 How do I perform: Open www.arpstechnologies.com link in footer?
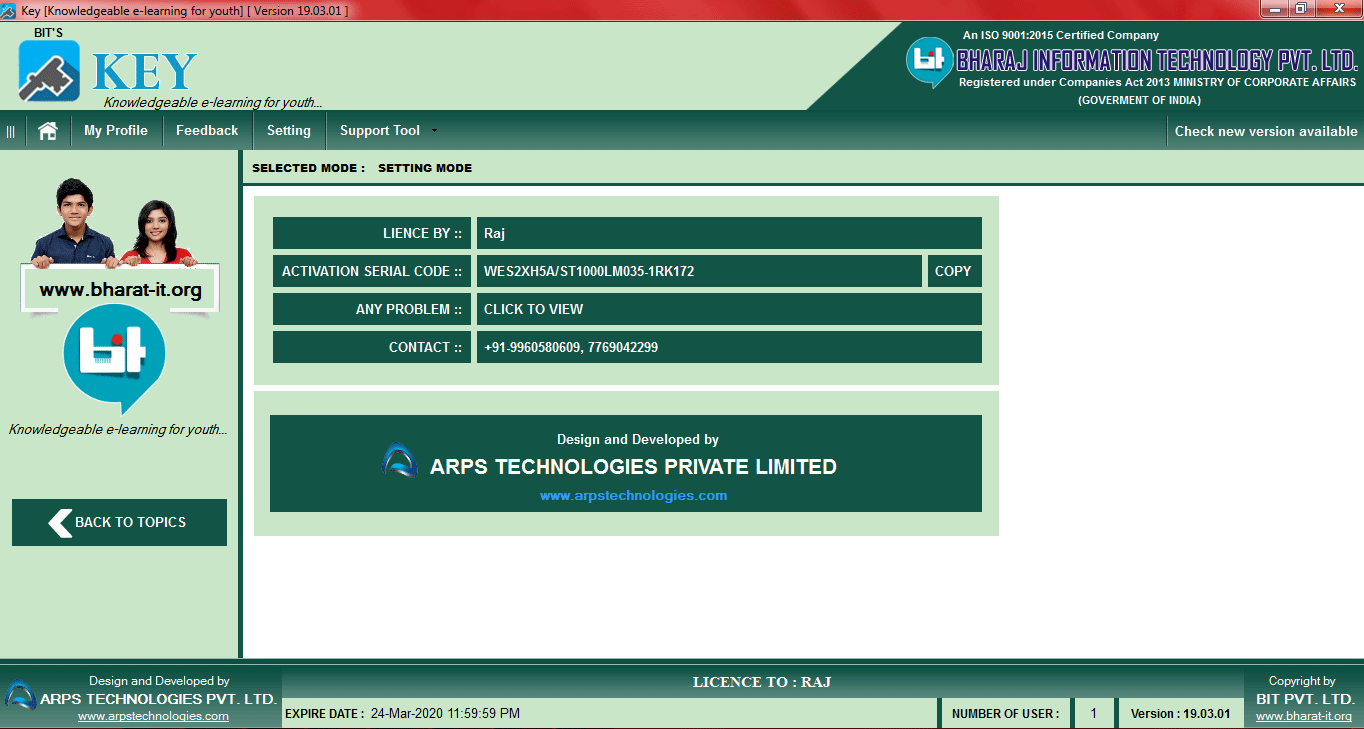[153, 716]
